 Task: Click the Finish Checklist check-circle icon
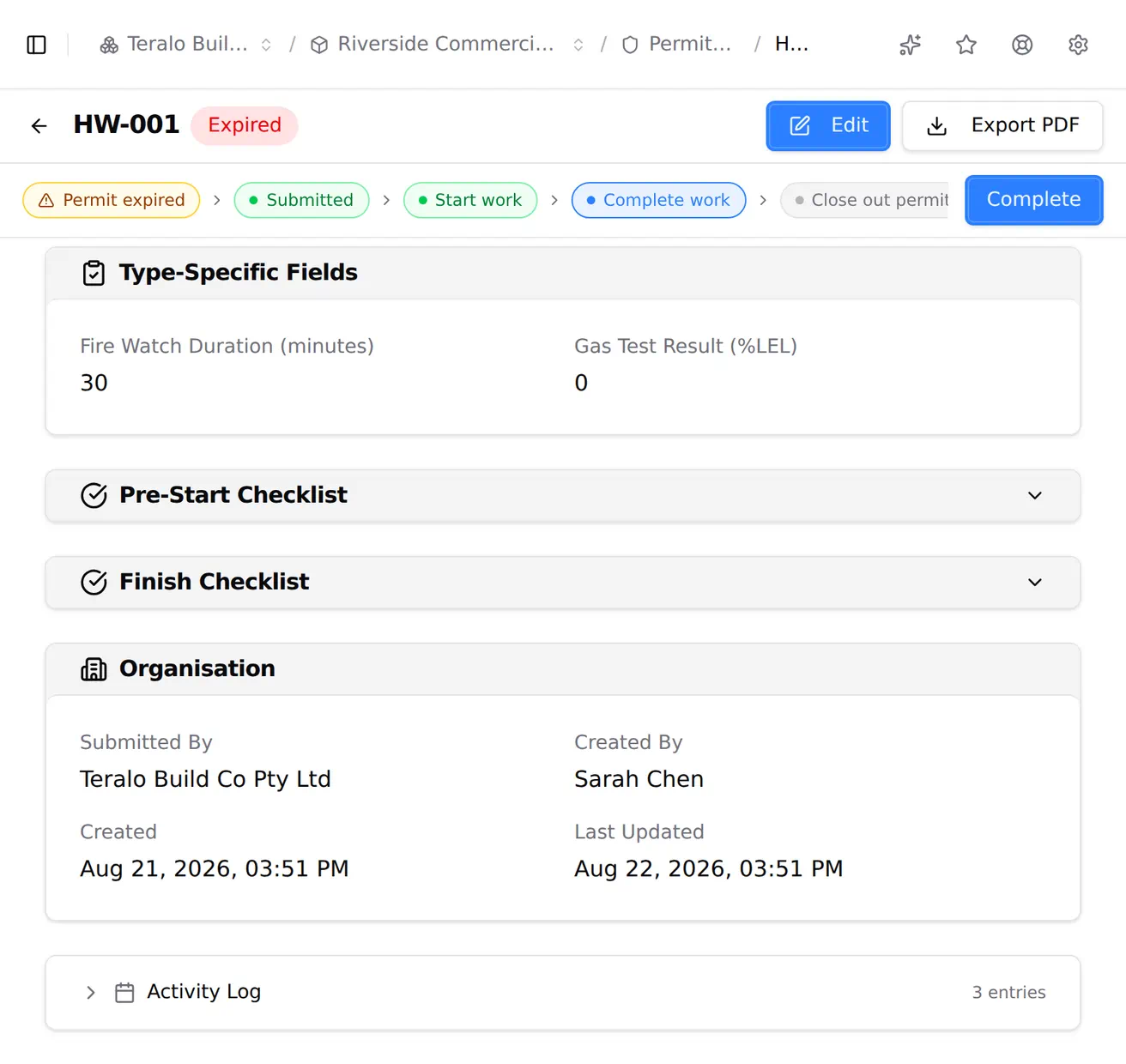pyautogui.click(x=94, y=582)
